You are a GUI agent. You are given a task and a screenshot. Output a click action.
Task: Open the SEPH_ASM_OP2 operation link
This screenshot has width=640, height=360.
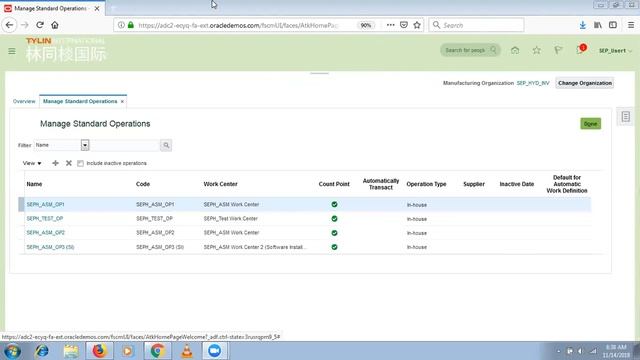pos(45,233)
